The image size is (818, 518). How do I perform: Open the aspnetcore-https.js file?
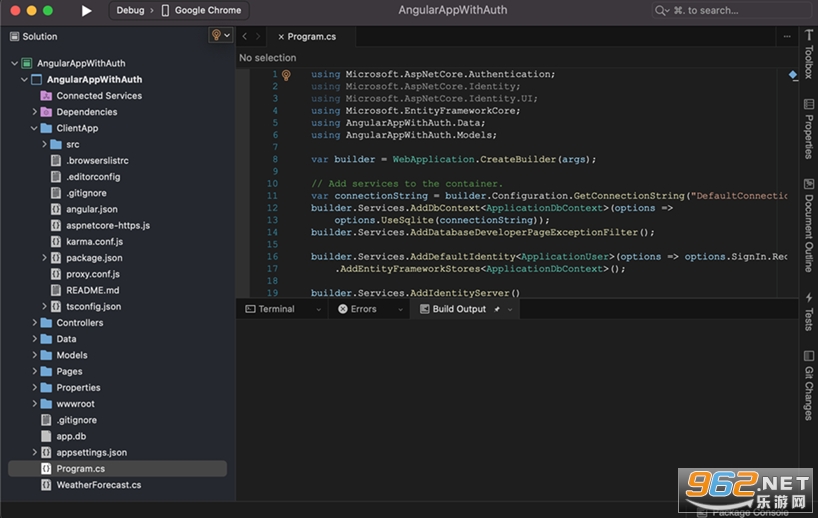tap(107, 225)
